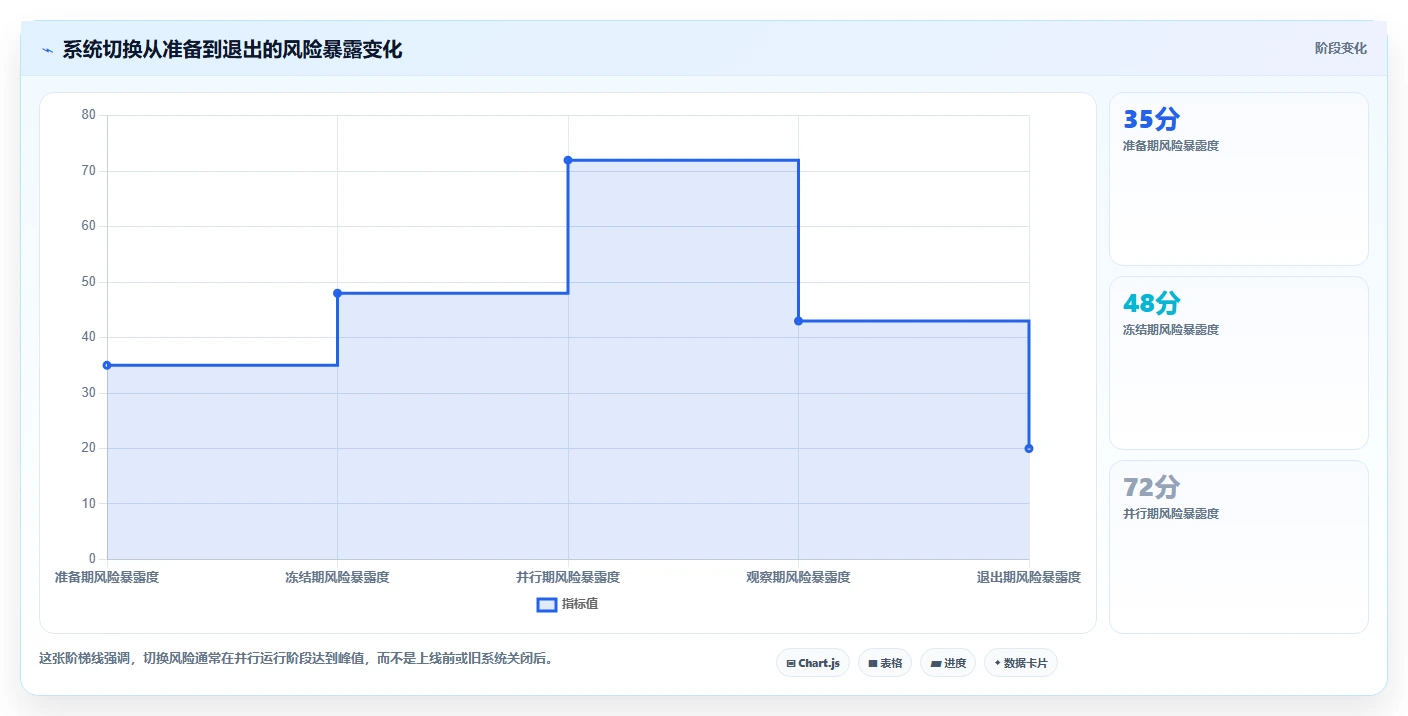Select the Chart.js tag chip
Viewport: 1408px width, 716px height.
click(x=812, y=663)
